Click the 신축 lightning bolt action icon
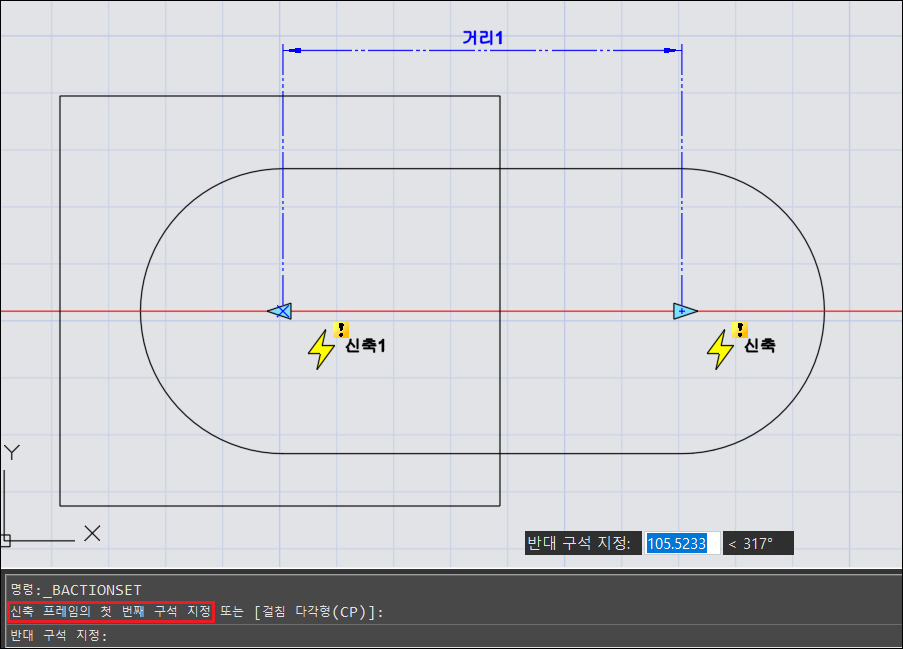This screenshot has width=903, height=649. point(720,350)
